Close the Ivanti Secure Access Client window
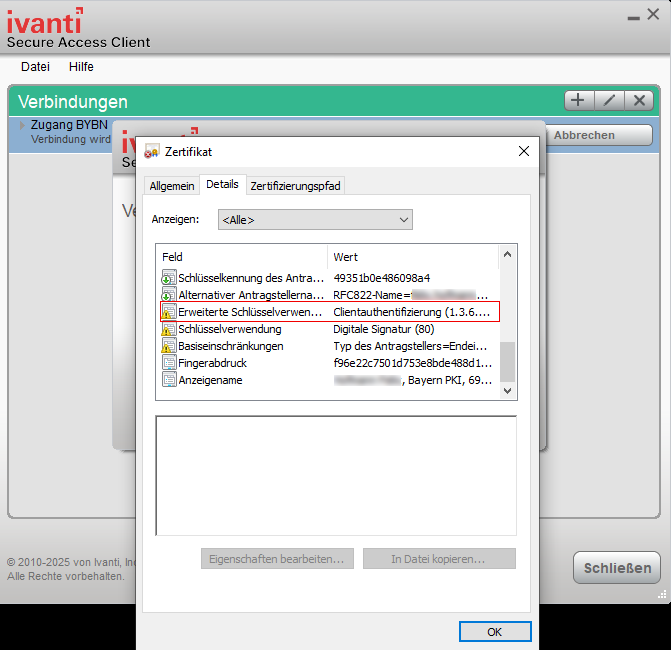671x650 pixels. pyautogui.click(x=653, y=15)
